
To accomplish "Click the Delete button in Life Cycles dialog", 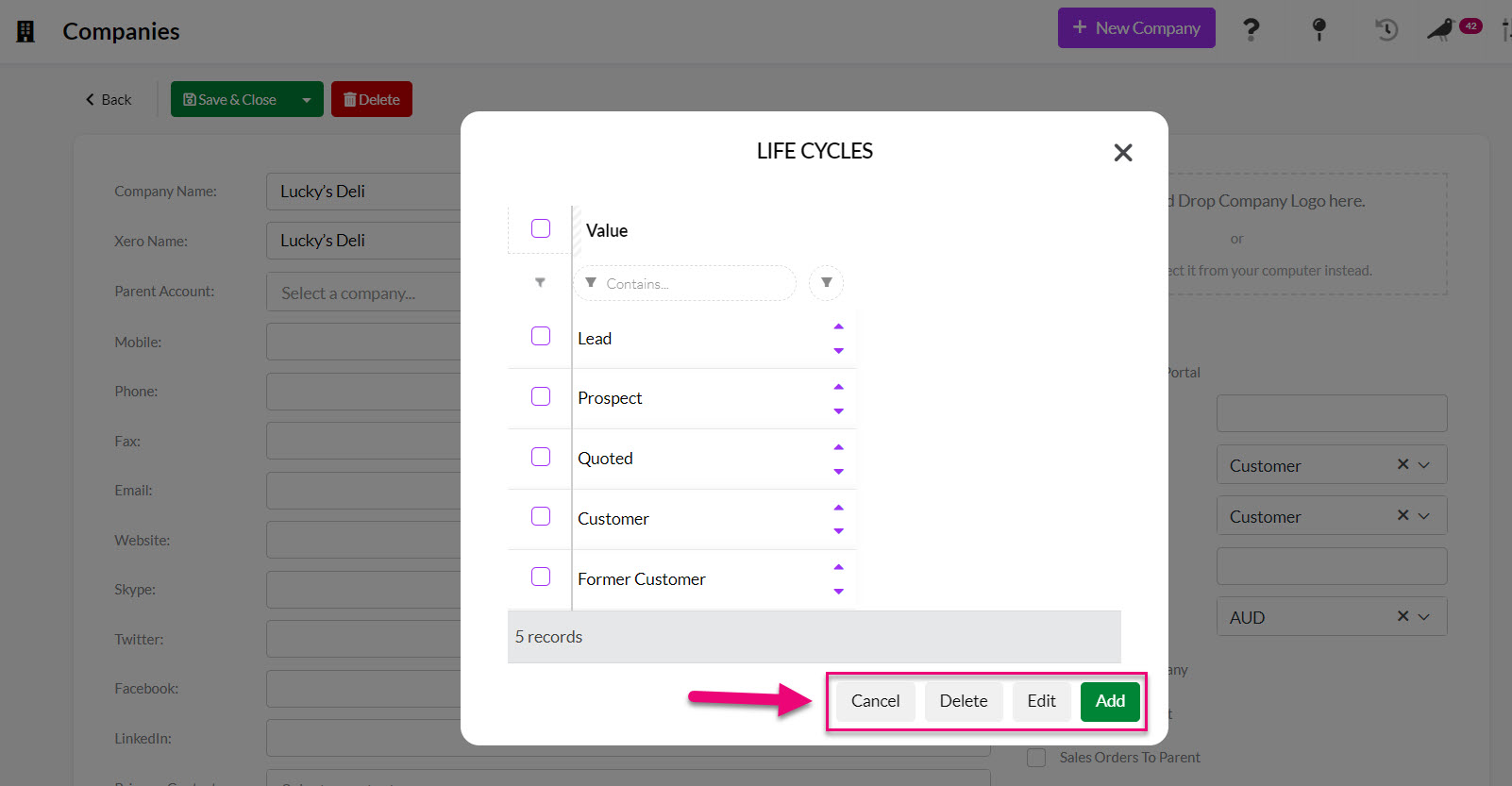I will pyautogui.click(x=964, y=701).
